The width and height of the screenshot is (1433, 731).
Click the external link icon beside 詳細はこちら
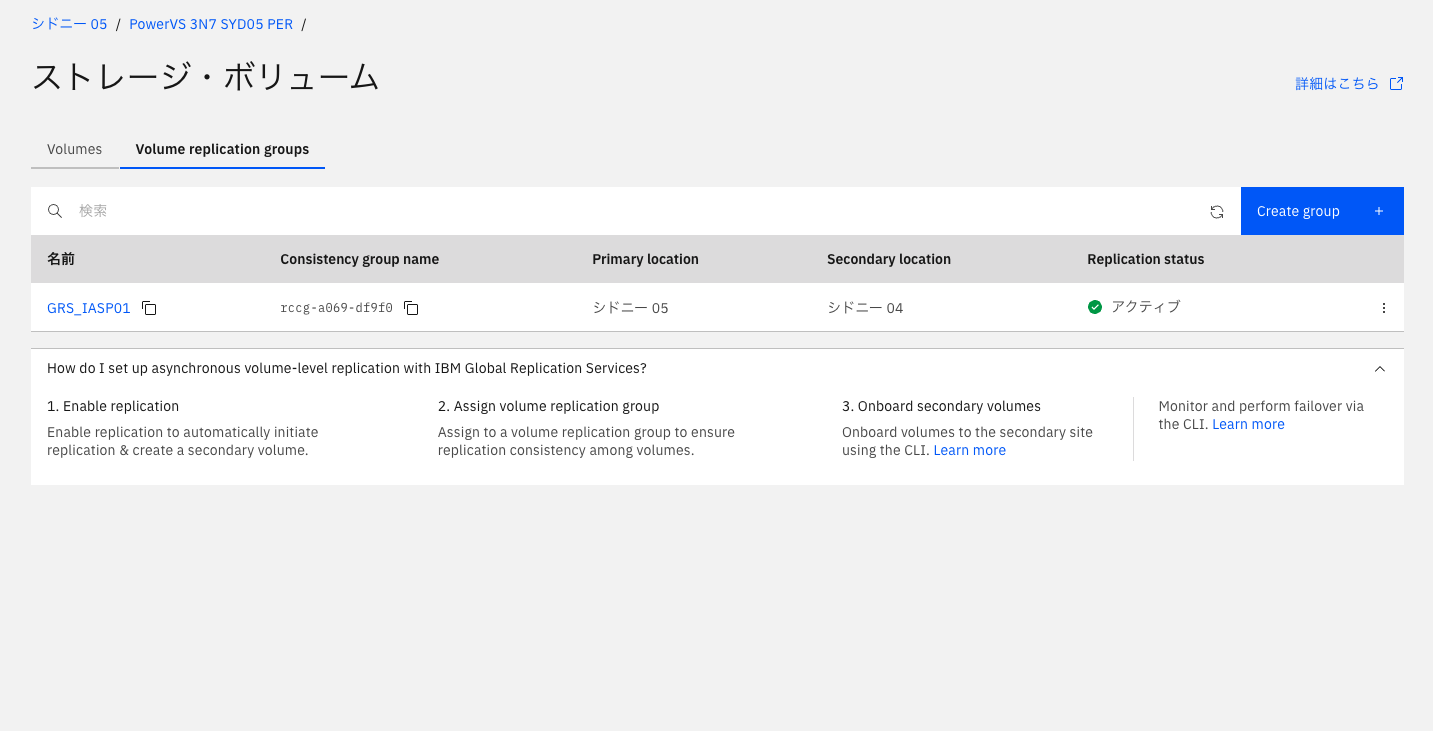[1397, 84]
